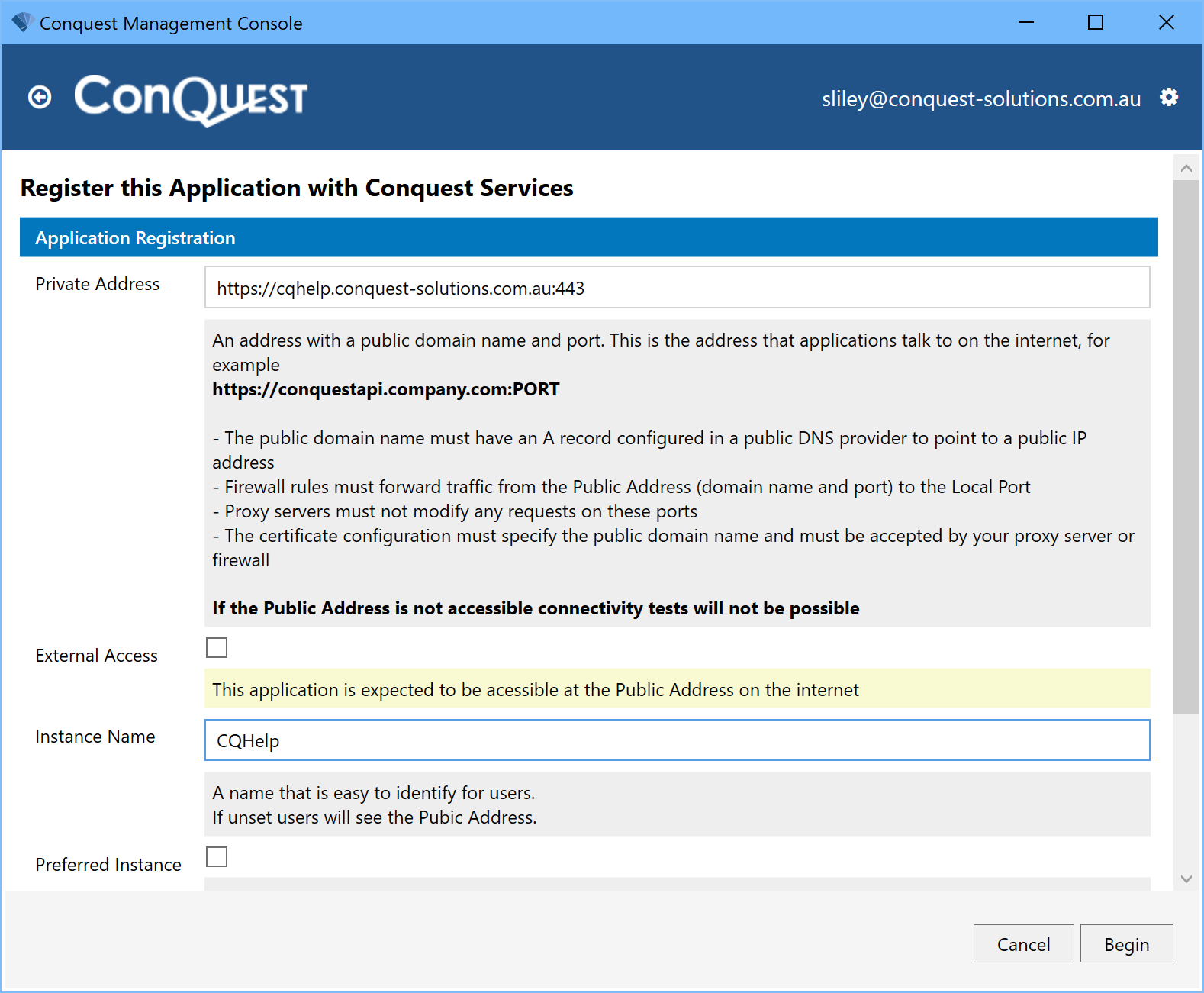The width and height of the screenshot is (1204, 993).
Task: Minimize the Conquest Management Console window
Action: click(x=1026, y=23)
